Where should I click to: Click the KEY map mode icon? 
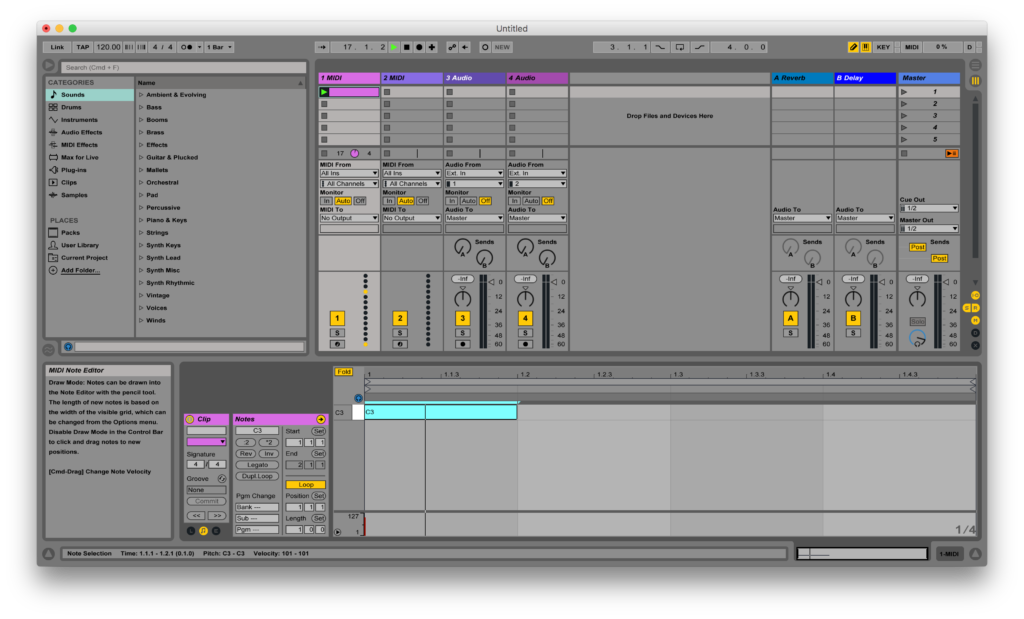click(x=885, y=46)
